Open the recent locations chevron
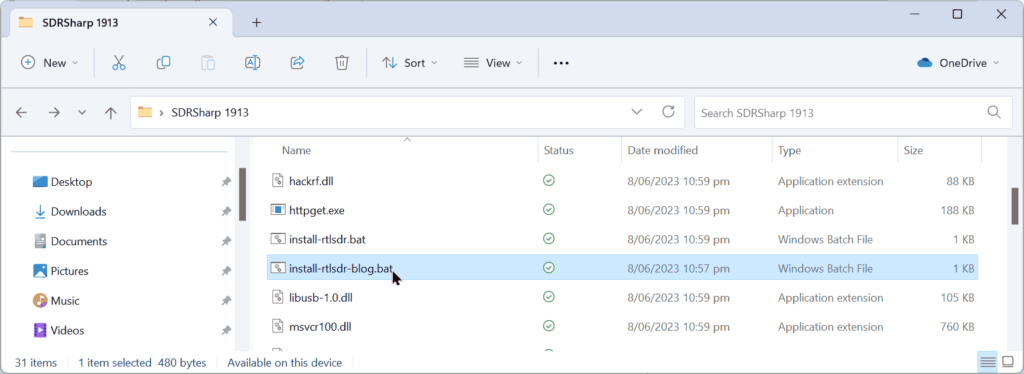The height and width of the screenshot is (374, 1024). tap(82, 112)
